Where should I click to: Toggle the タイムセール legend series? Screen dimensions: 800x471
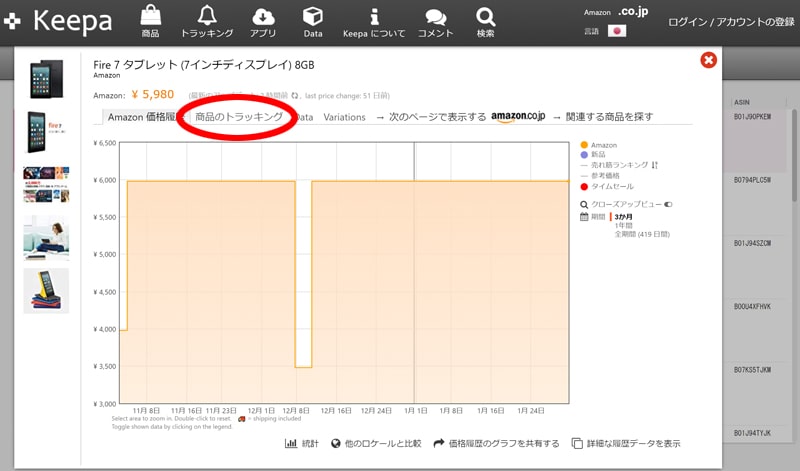pos(607,186)
